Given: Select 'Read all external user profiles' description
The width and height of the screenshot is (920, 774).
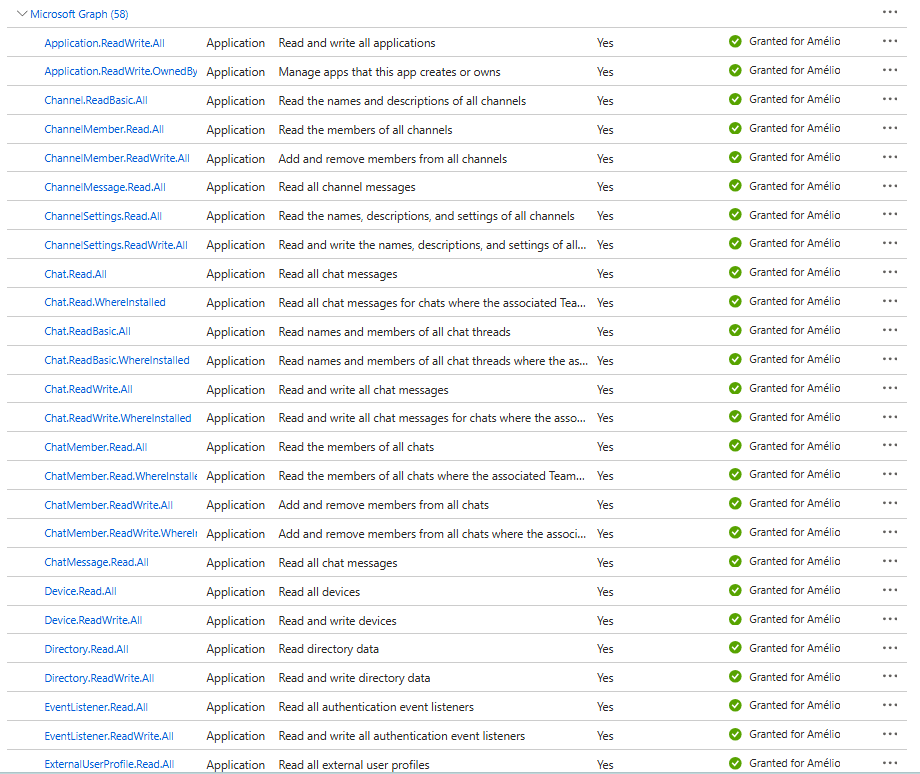Looking at the screenshot, I should tap(354, 765).
